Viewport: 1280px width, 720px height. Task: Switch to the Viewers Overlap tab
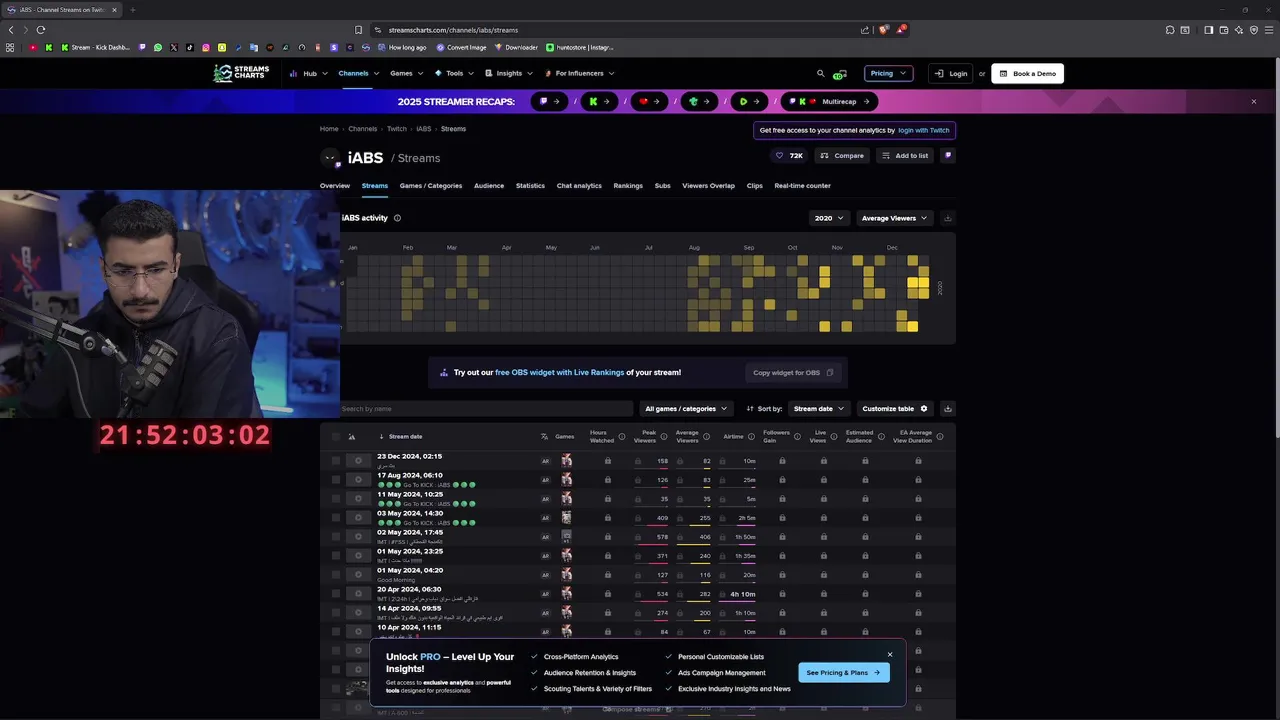pyautogui.click(x=708, y=186)
